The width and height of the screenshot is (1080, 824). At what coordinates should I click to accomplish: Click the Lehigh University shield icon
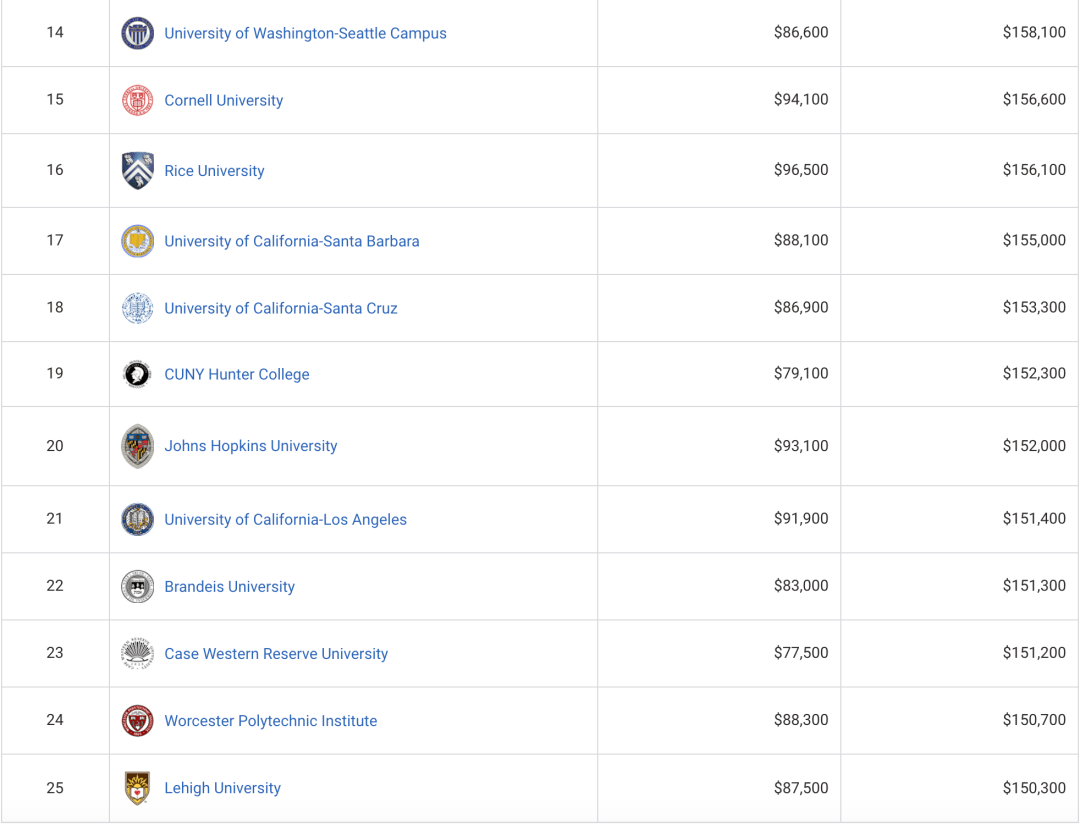138,787
